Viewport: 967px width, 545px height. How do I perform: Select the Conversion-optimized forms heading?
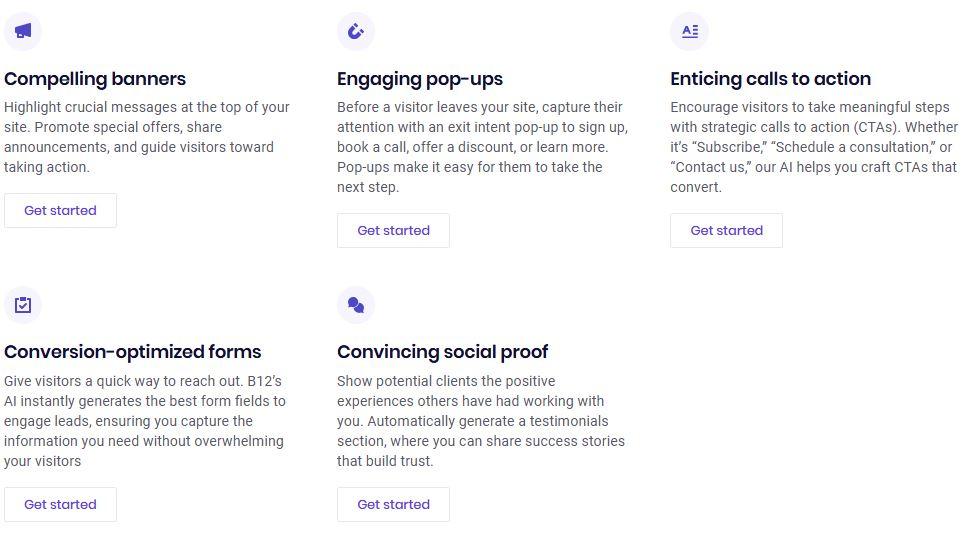click(133, 352)
